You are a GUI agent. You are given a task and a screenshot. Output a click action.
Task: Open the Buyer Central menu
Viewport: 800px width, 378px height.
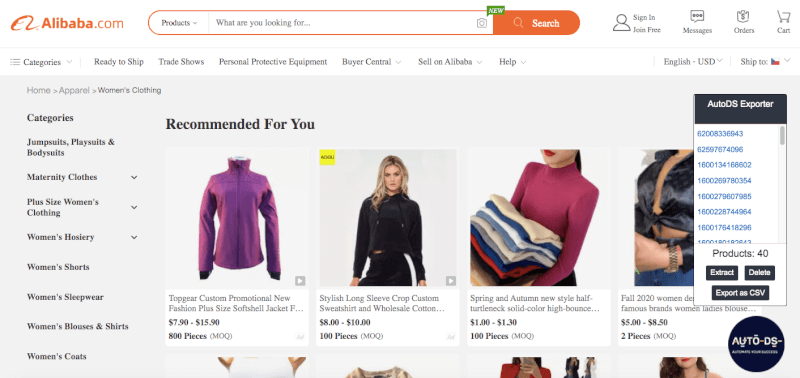371,62
